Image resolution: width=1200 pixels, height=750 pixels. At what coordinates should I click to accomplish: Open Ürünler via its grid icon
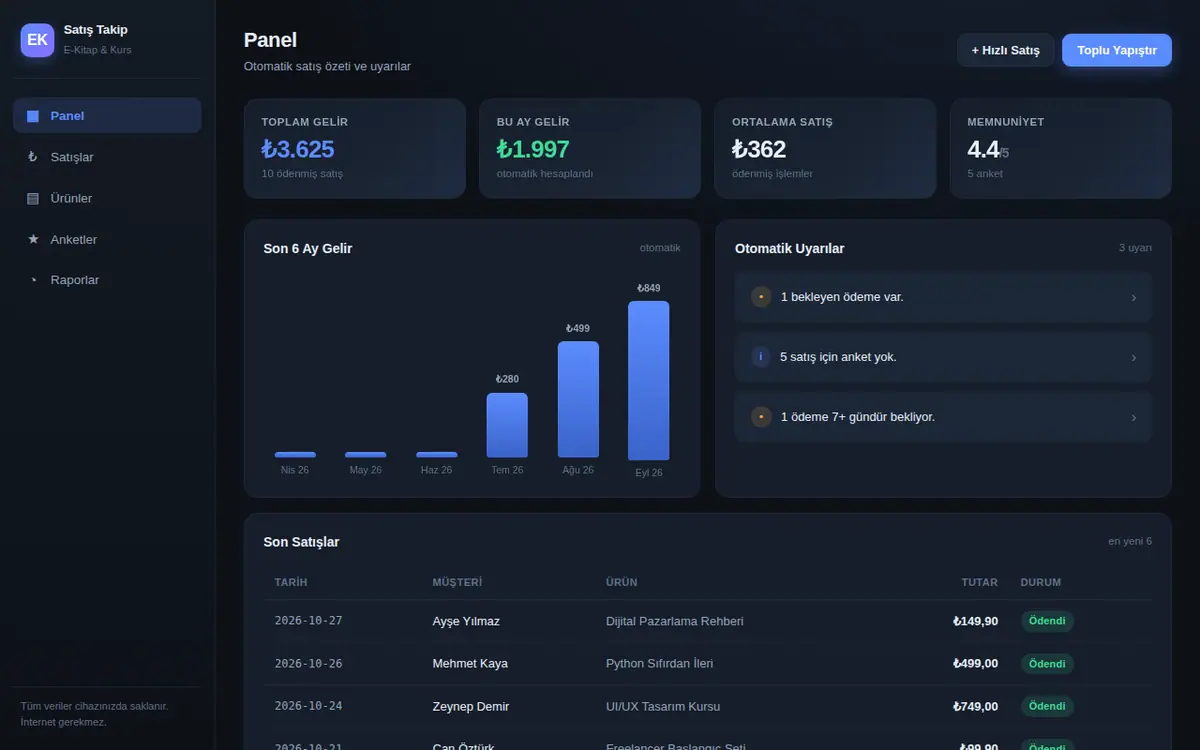click(x=33, y=198)
